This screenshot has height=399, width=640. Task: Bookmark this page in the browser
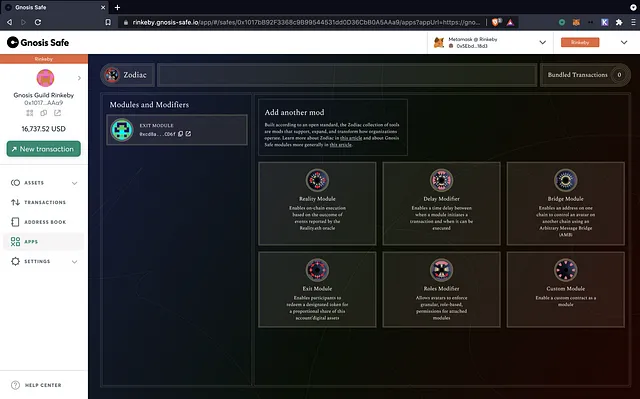pos(108,22)
